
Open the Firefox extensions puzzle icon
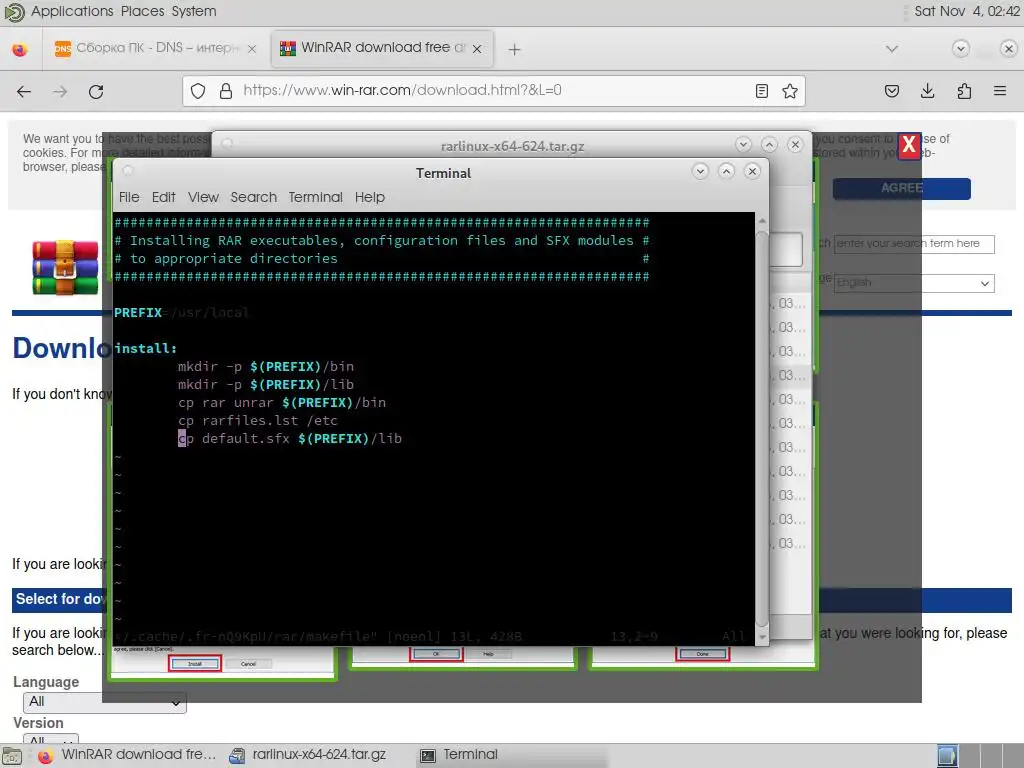(x=964, y=91)
